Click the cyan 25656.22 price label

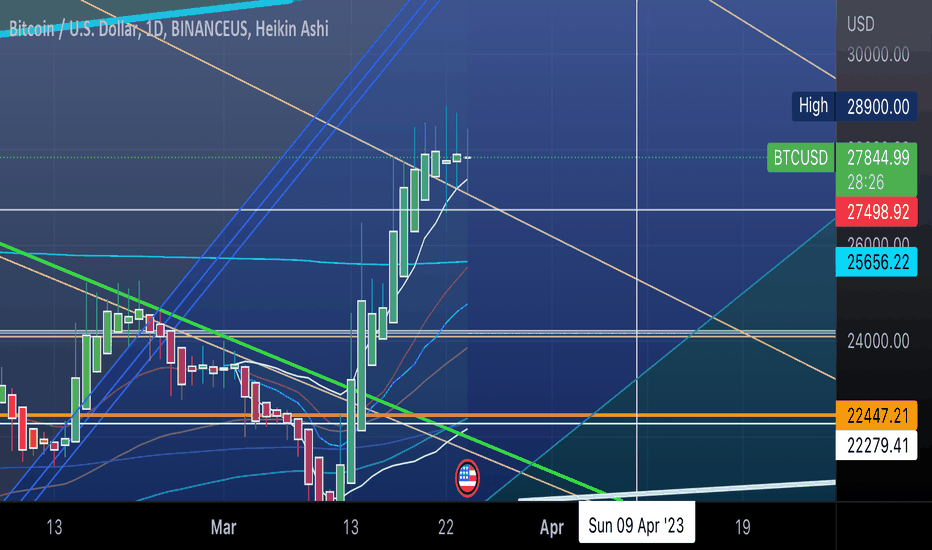pos(876,262)
